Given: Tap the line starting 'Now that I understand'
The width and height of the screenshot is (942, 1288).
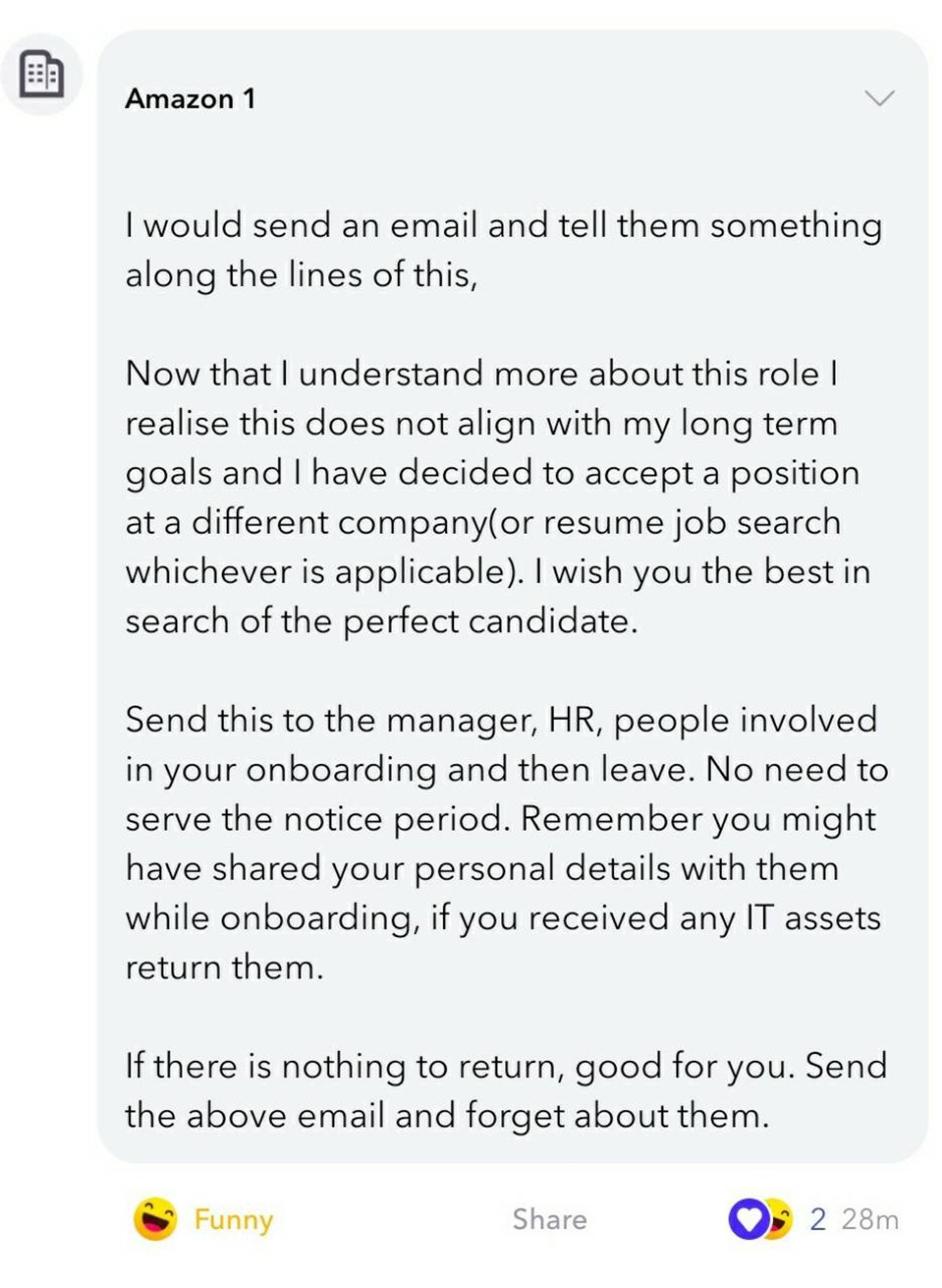Looking at the screenshot, I should point(482,374).
